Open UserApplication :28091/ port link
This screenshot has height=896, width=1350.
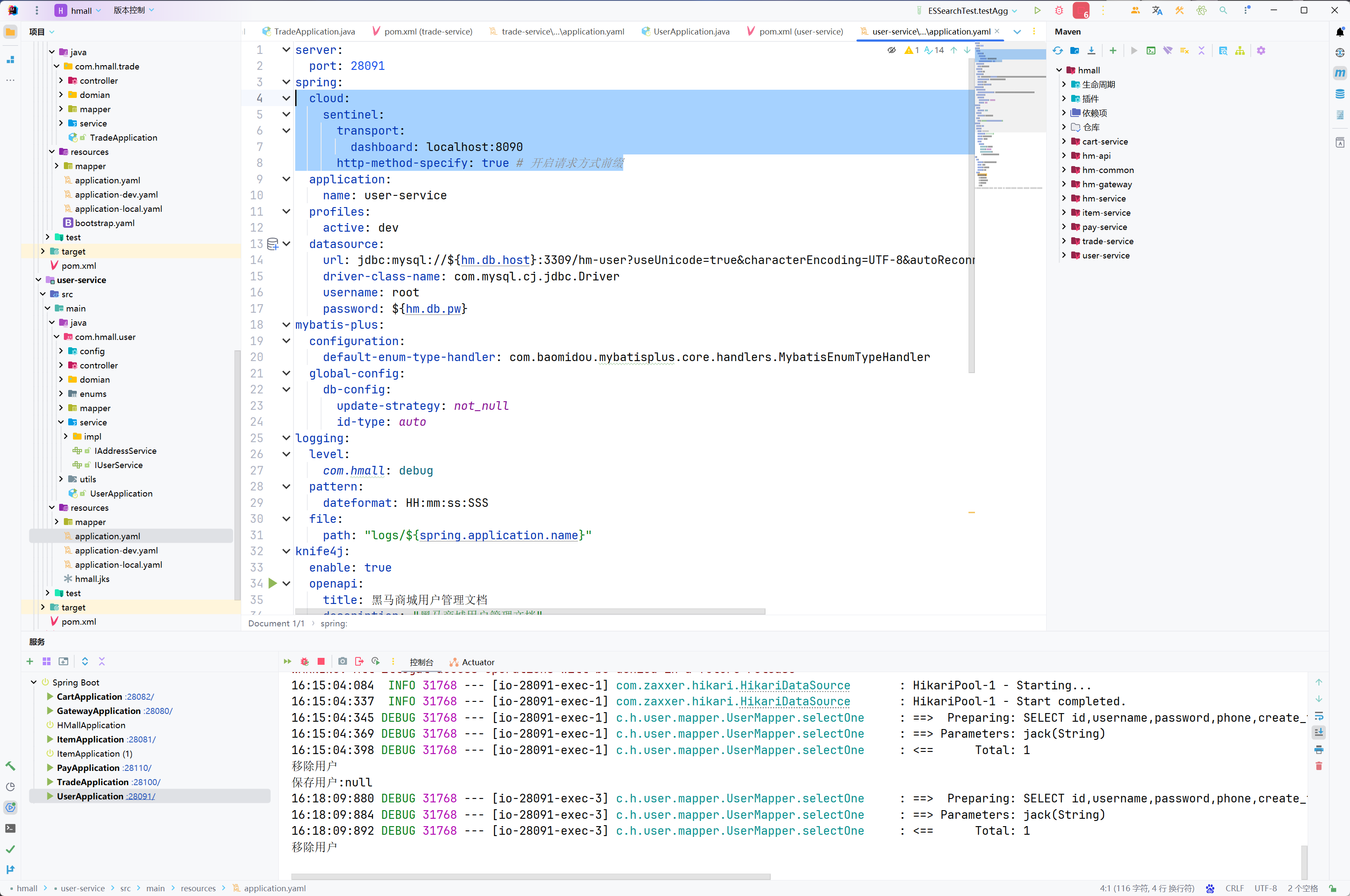click(x=141, y=796)
